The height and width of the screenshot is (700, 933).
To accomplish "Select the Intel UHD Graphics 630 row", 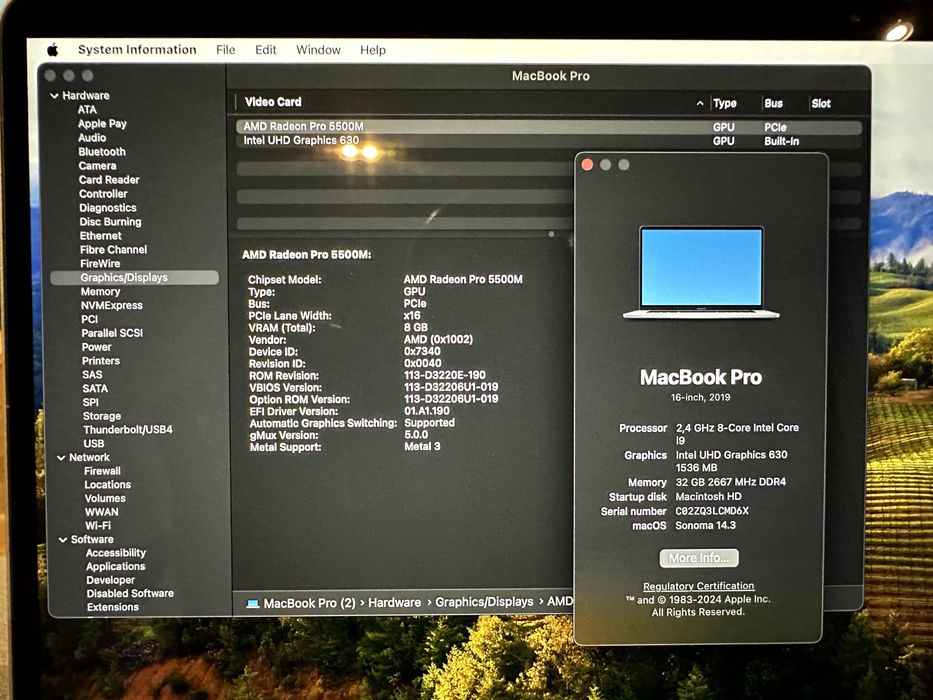I will coord(549,141).
